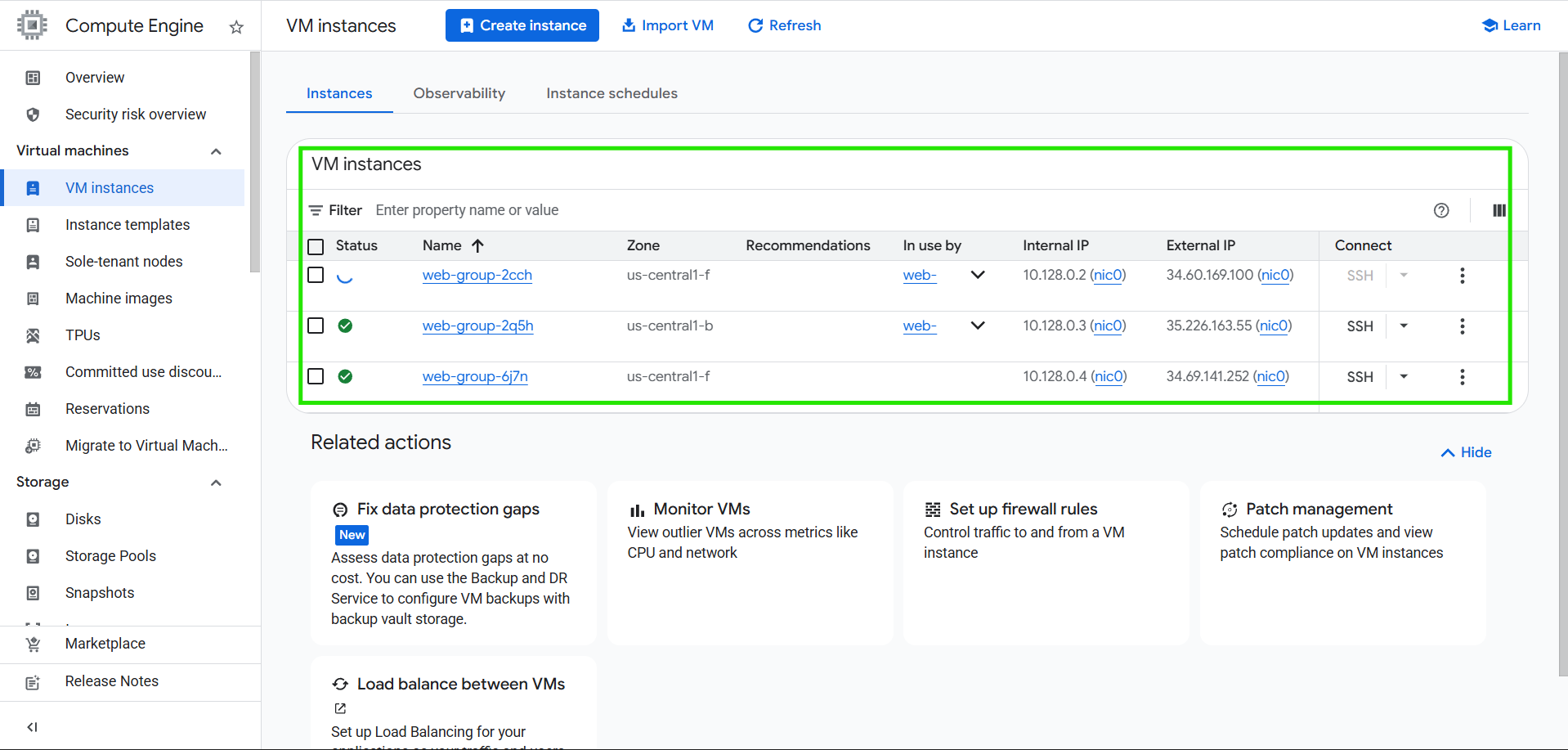
Task: Switch to the Instance schedules tab
Action: pyautogui.click(x=612, y=93)
